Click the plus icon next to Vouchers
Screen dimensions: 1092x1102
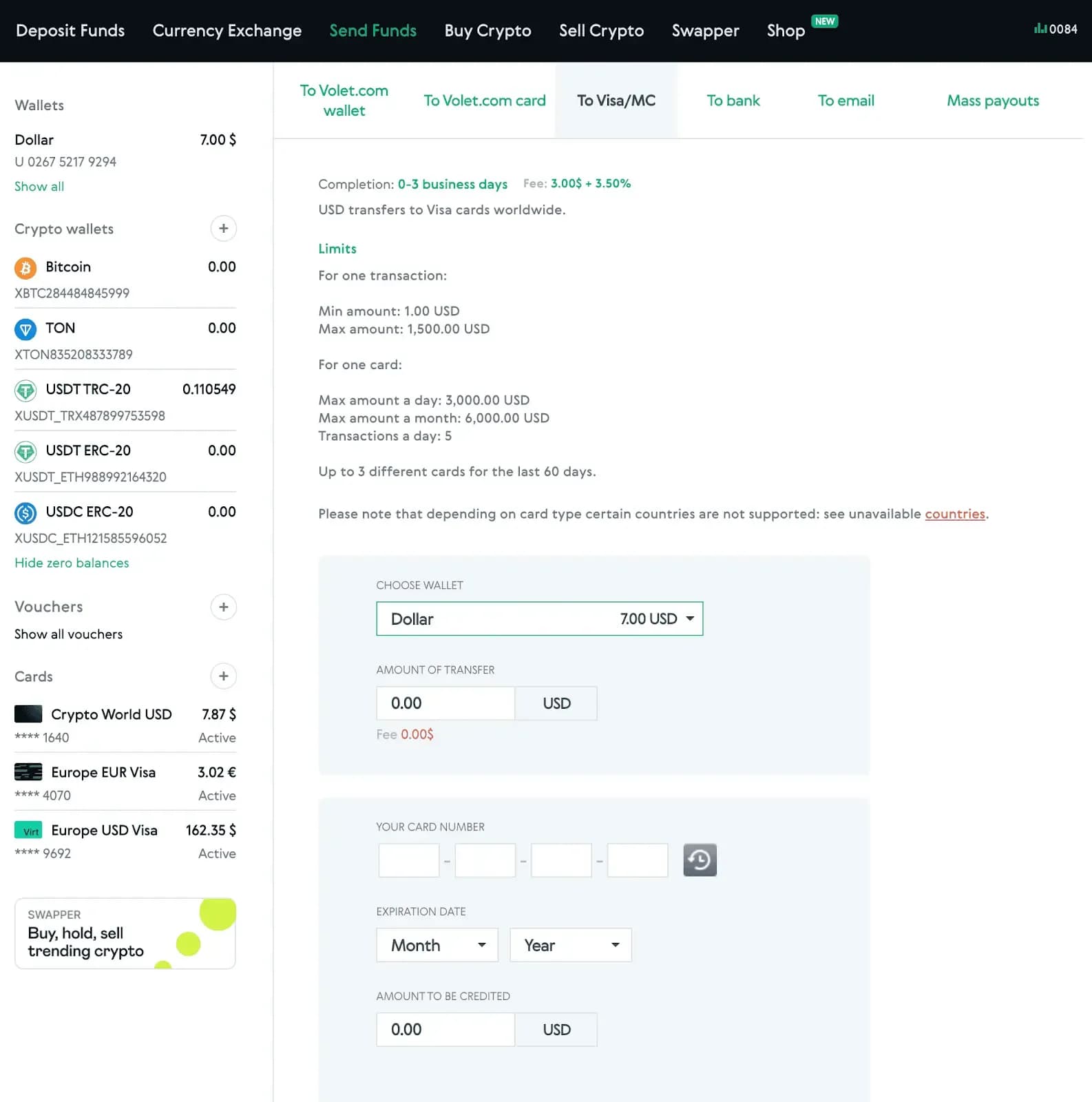point(223,607)
